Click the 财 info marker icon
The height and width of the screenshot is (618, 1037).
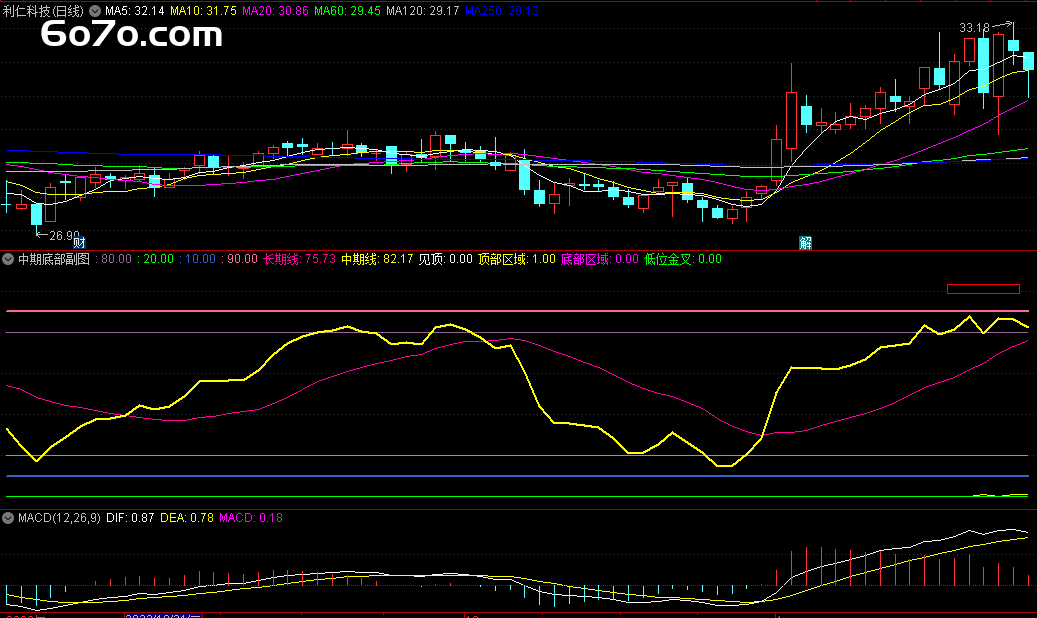[x=79, y=242]
